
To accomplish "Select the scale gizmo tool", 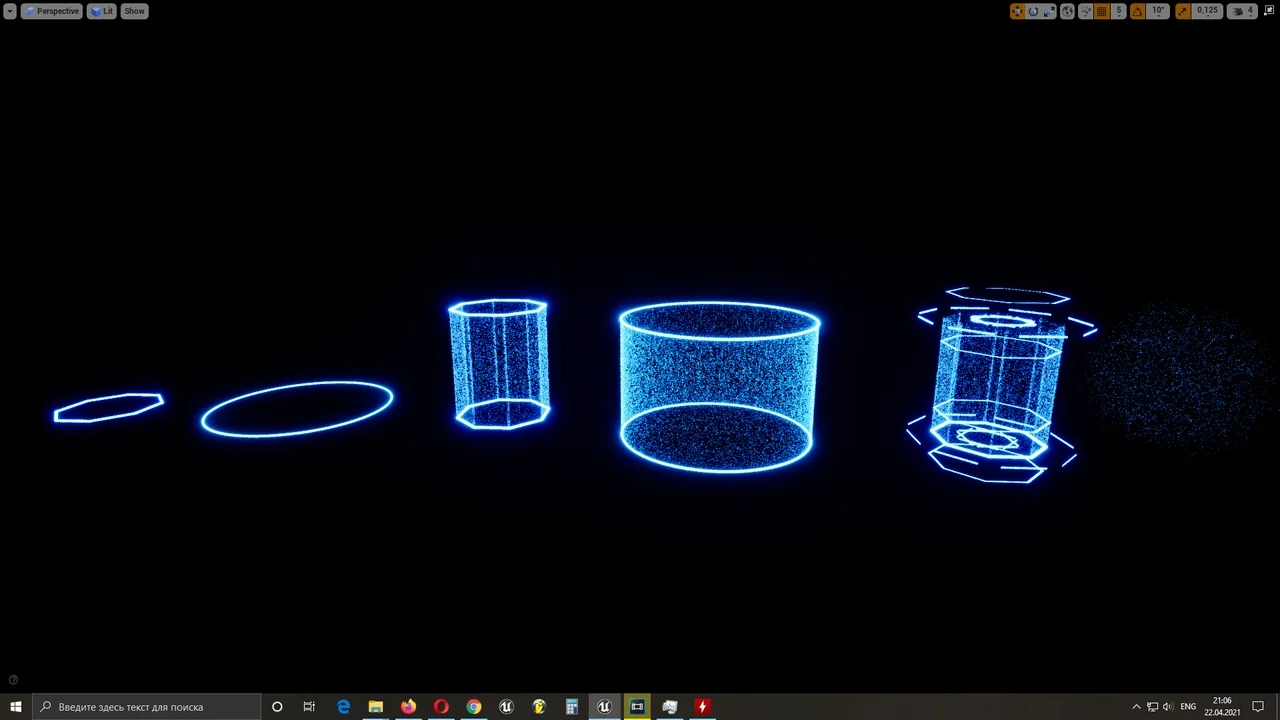I will tap(1049, 11).
